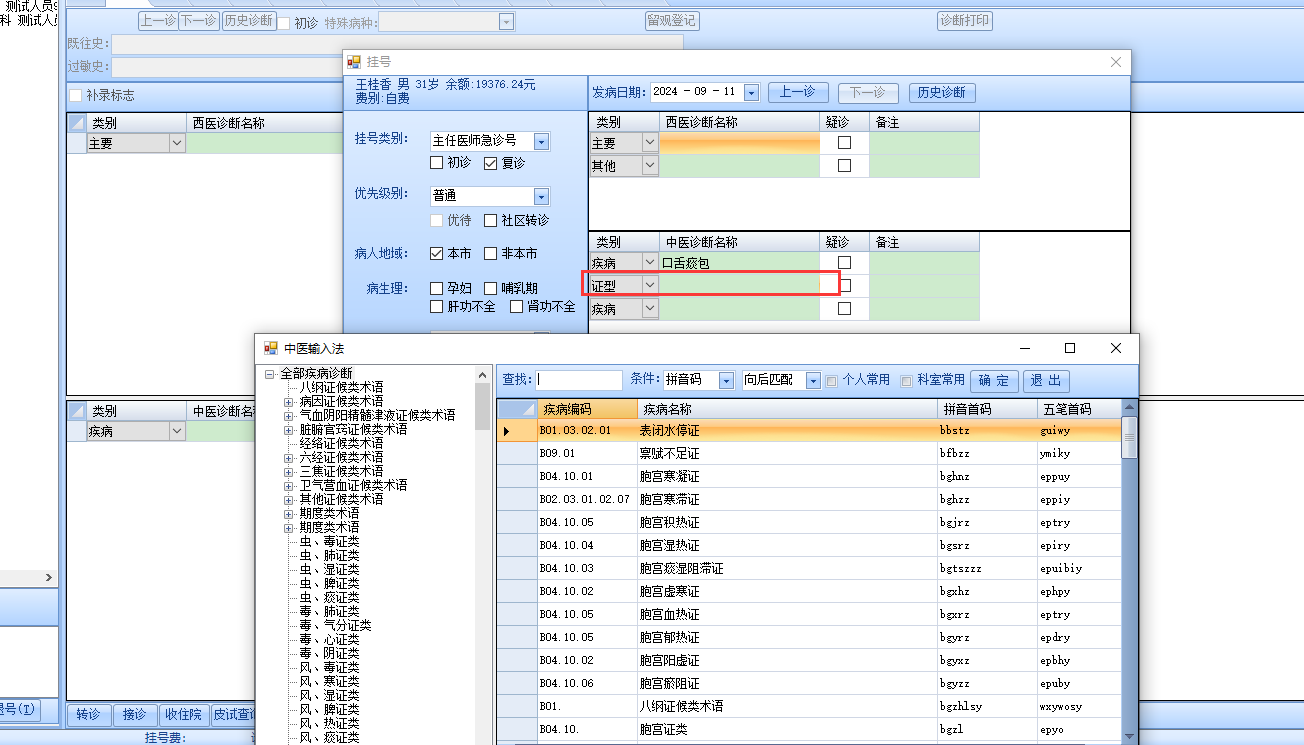Click the 中医输入法 window title icon
Viewport: 1304px width, 745px height.
(270, 348)
